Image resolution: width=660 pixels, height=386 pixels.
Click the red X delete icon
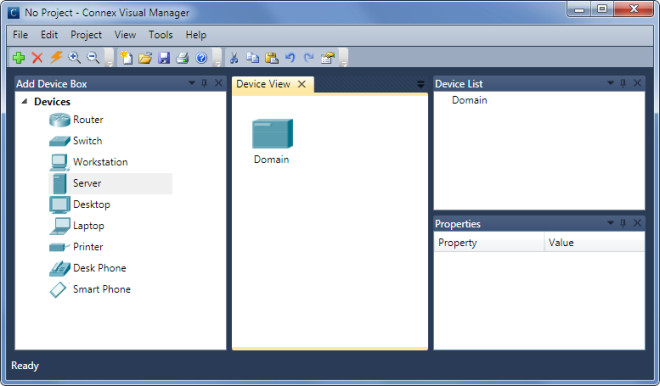[x=37, y=58]
